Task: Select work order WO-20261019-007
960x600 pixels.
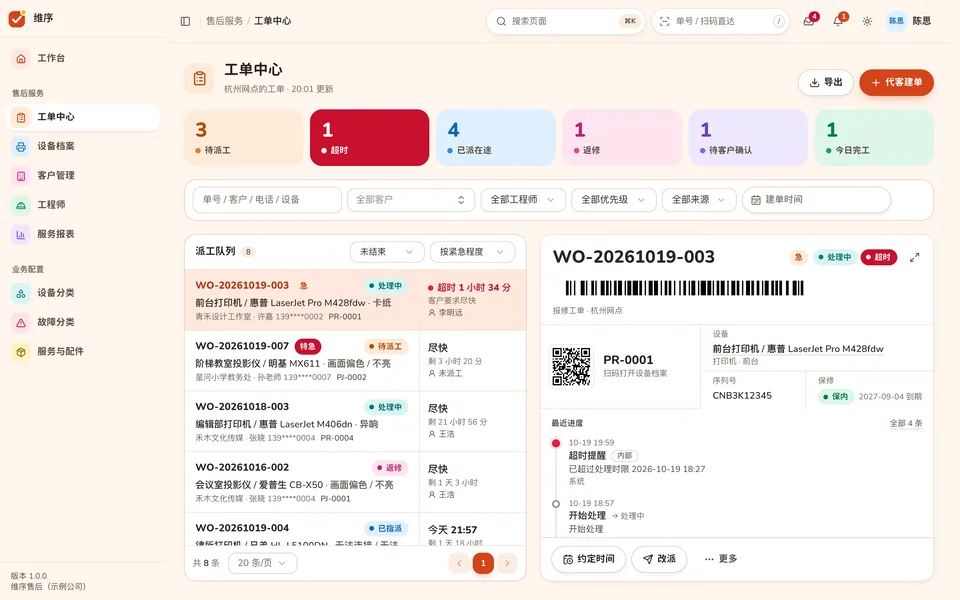Action: pos(356,361)
